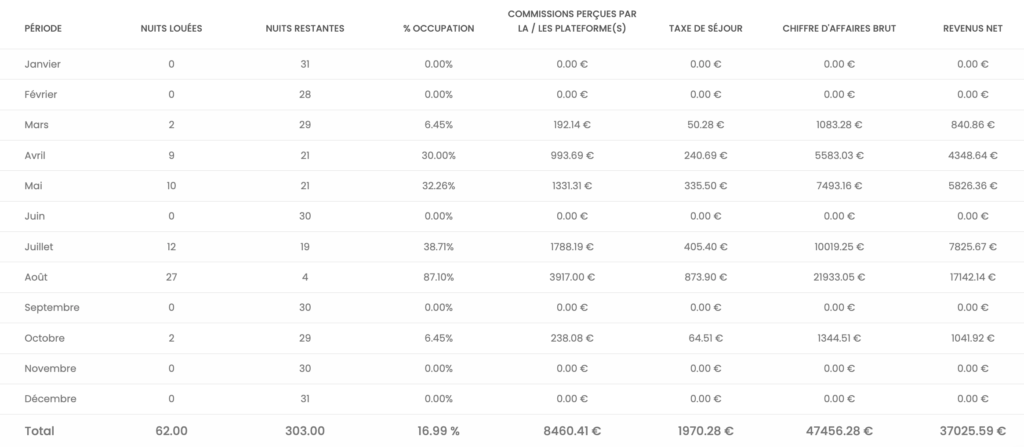Select Mai tourist tax 335.50 €
The height and width of the screenshot is (447, 1024).
705,186
